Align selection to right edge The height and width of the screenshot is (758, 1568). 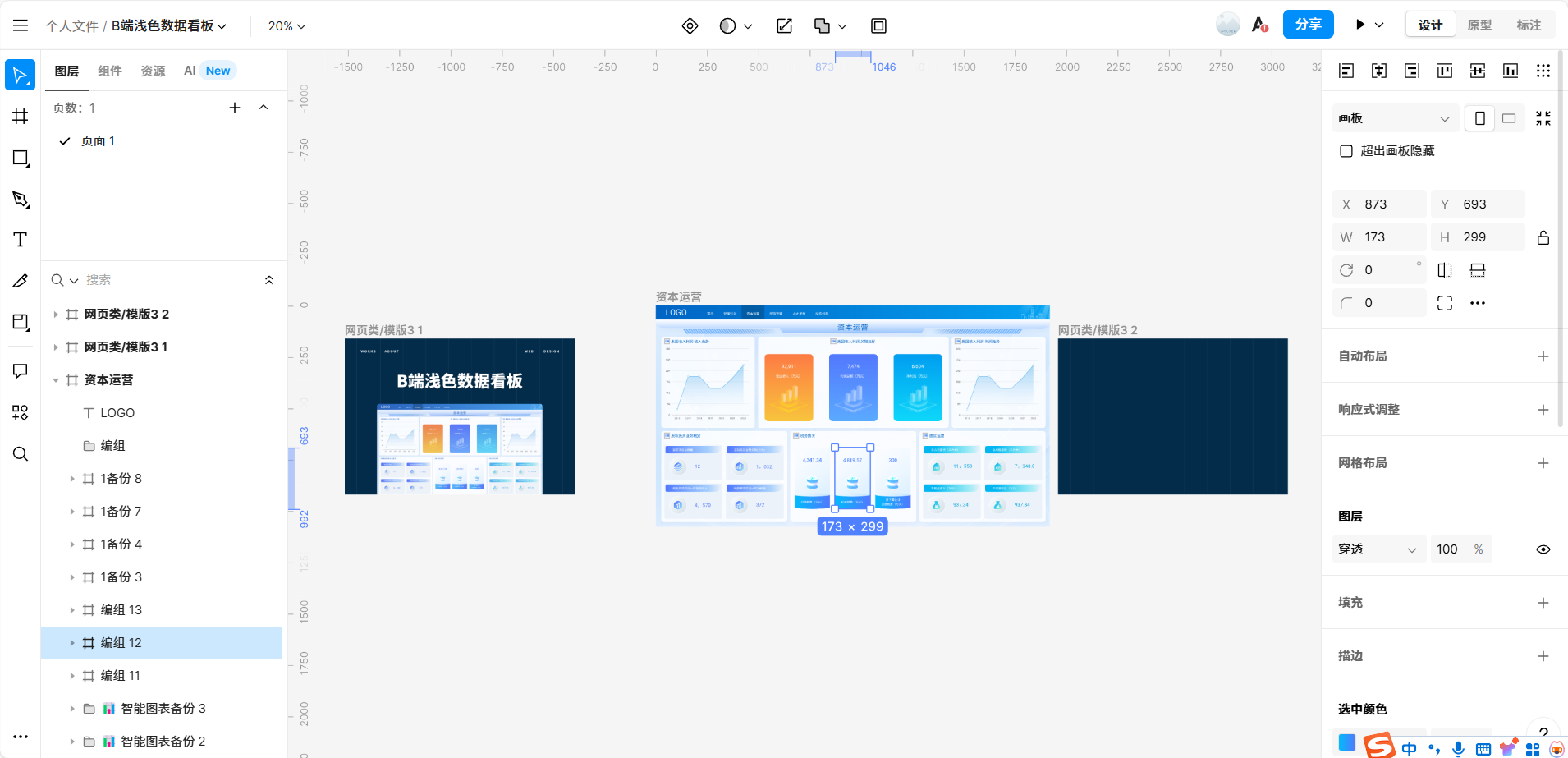tap(1412, 71)
